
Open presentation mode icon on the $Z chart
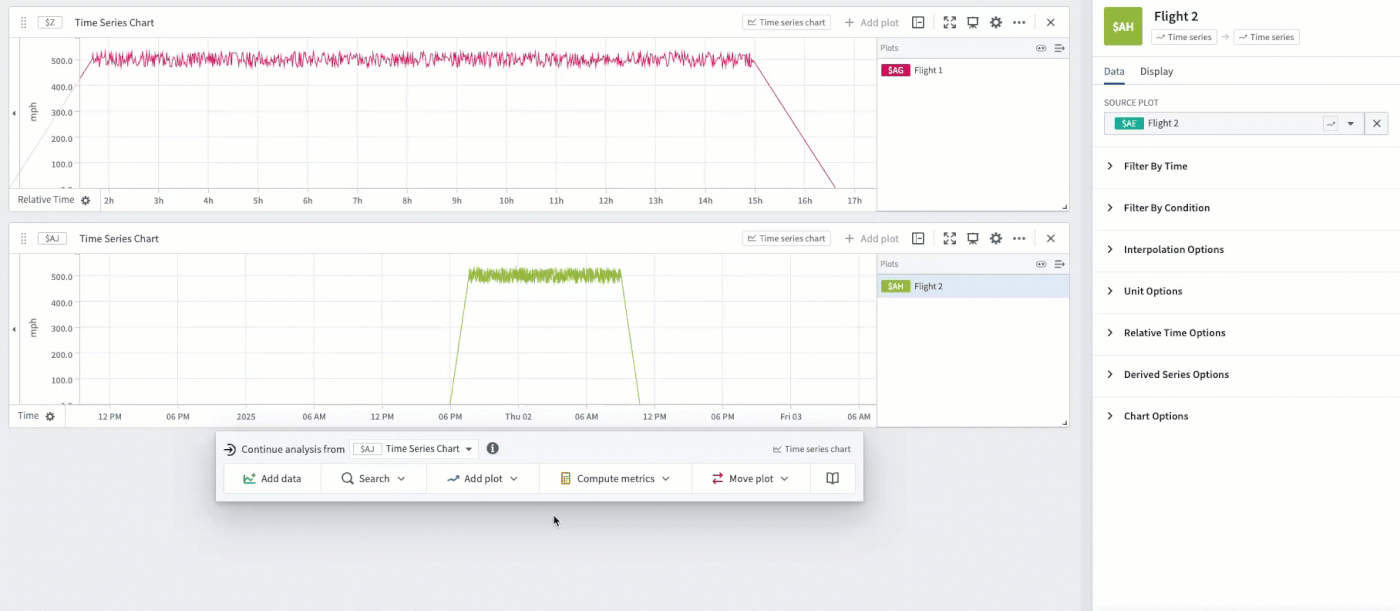[972, 22]
